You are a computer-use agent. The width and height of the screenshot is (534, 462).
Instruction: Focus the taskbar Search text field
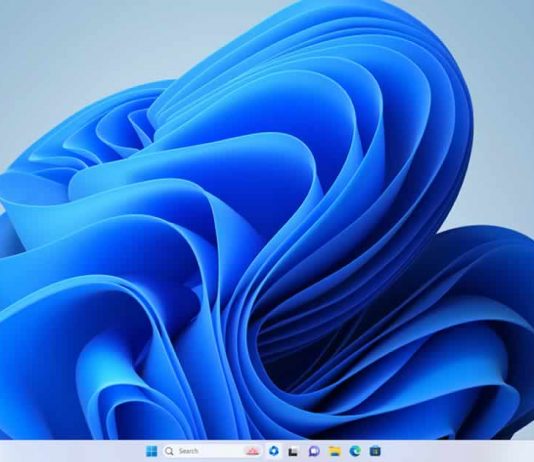pos(212,451)
